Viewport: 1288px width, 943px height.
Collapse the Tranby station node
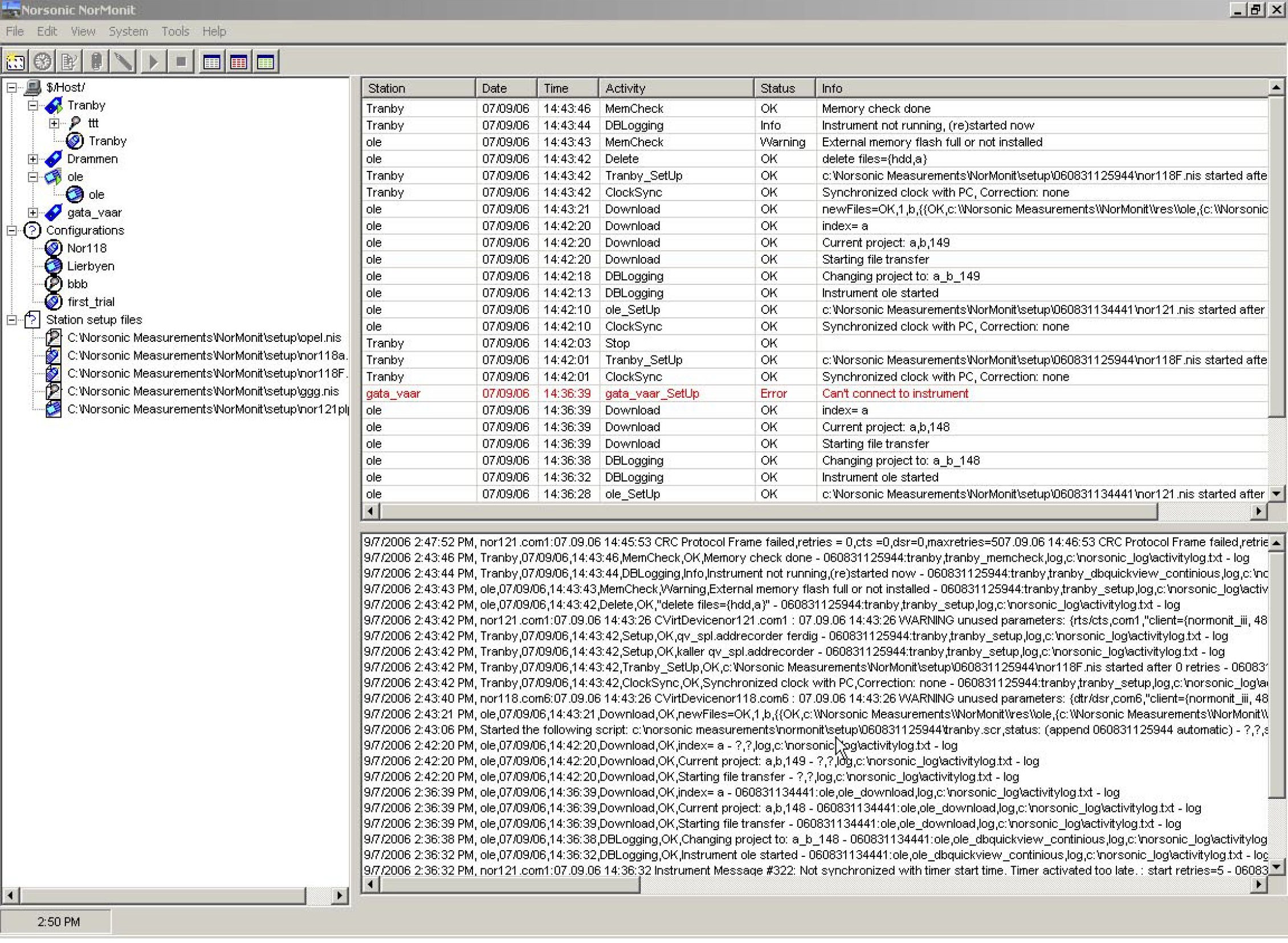click(x=32, y=105)
